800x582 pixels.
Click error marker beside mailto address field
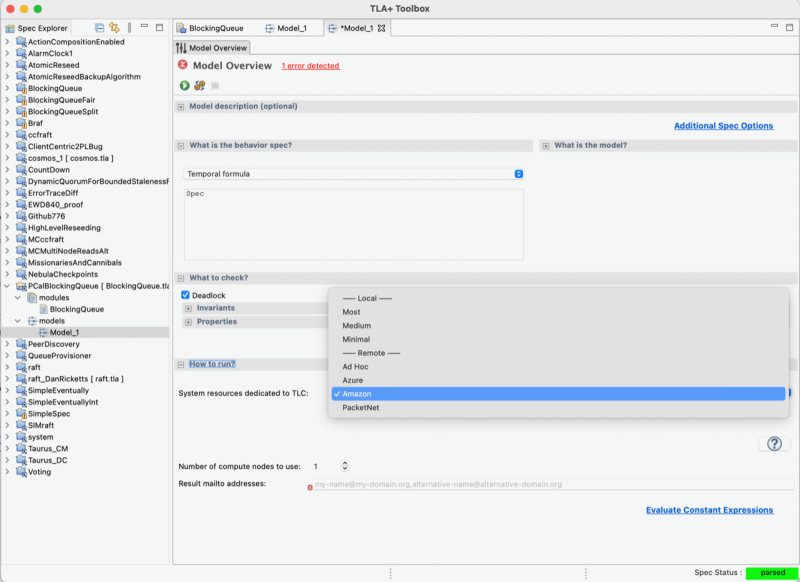tap(310, 488)
